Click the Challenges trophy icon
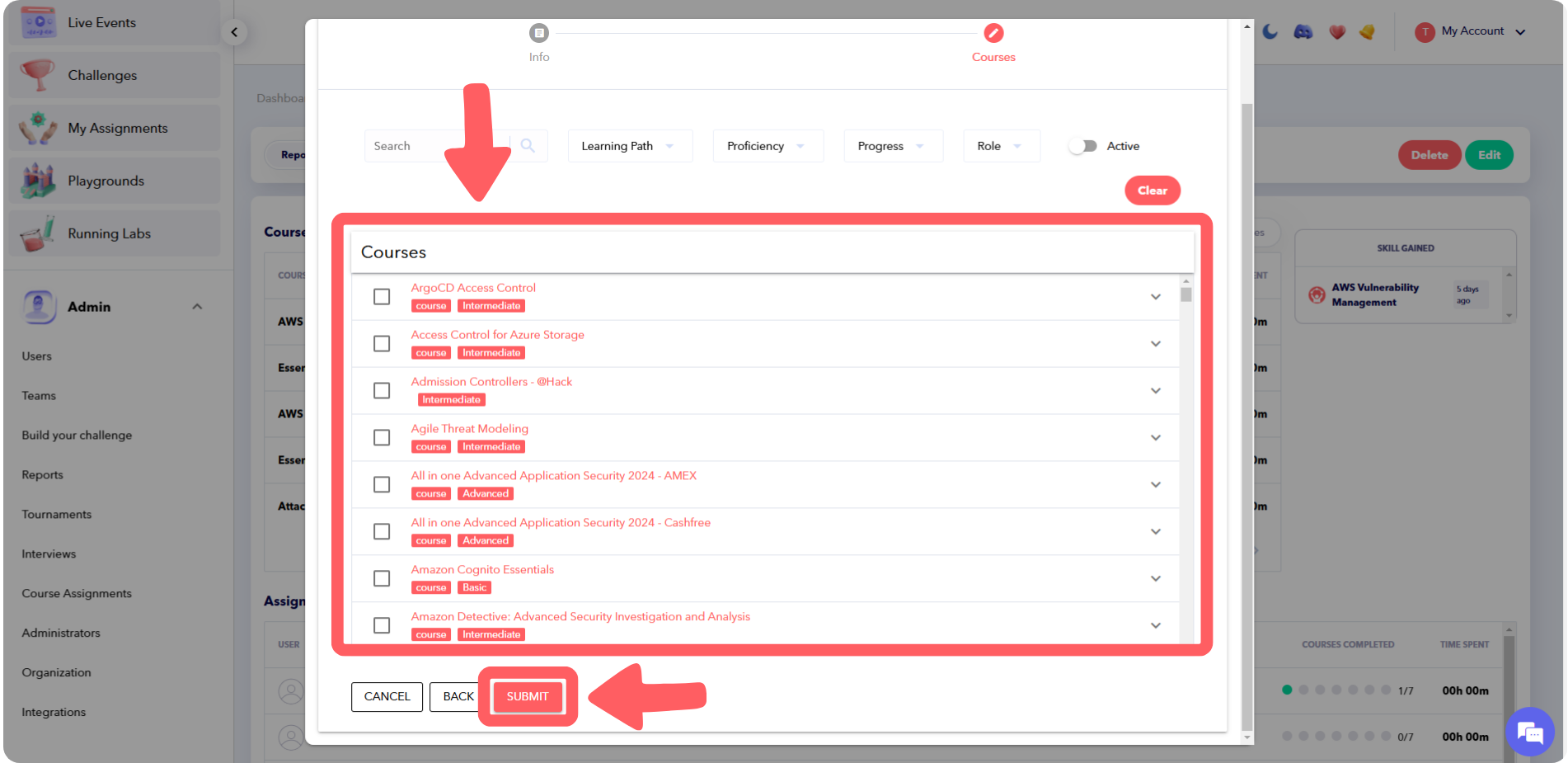This screenshot has height=763, width=1568. [x=36, y=74]
